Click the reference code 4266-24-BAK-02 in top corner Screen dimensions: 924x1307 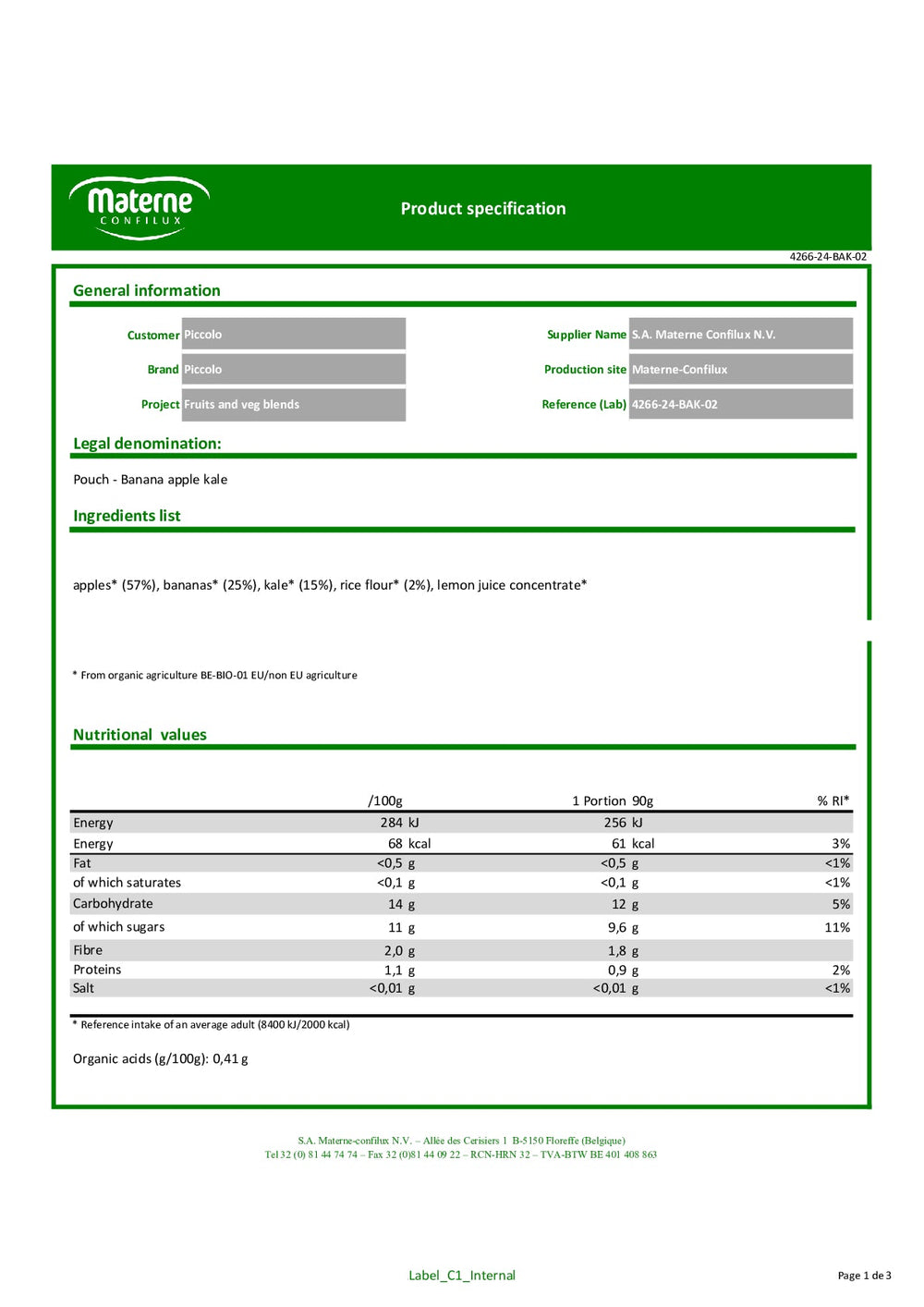click(x=827, y=256)
